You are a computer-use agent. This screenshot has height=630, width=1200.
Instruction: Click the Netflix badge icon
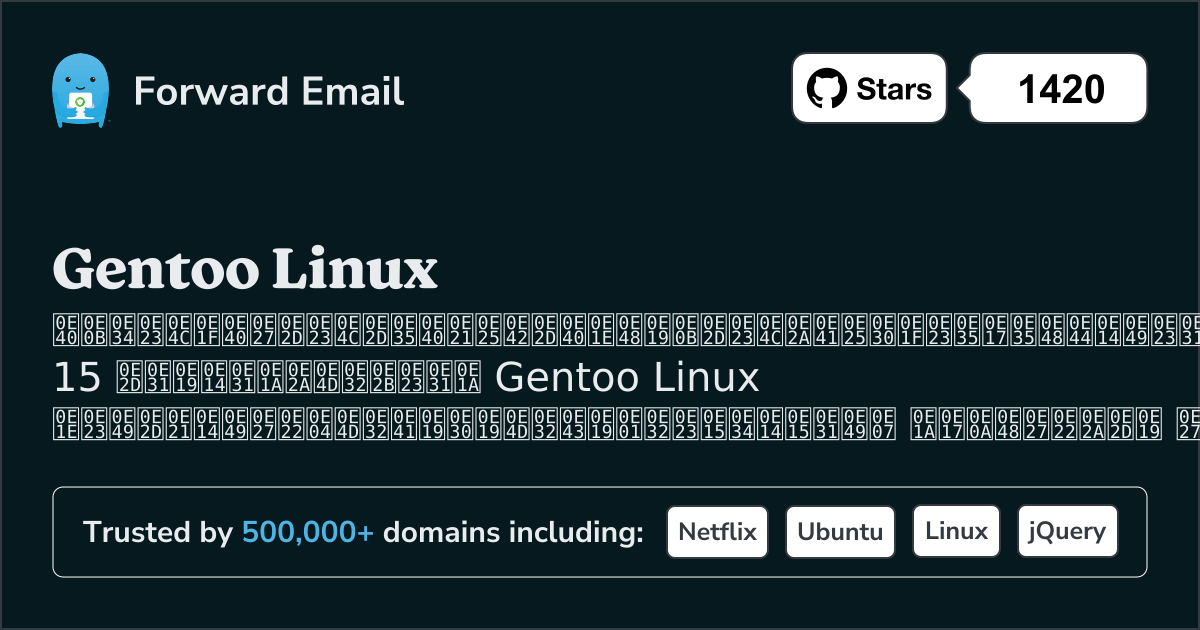(x=717, y=531)
